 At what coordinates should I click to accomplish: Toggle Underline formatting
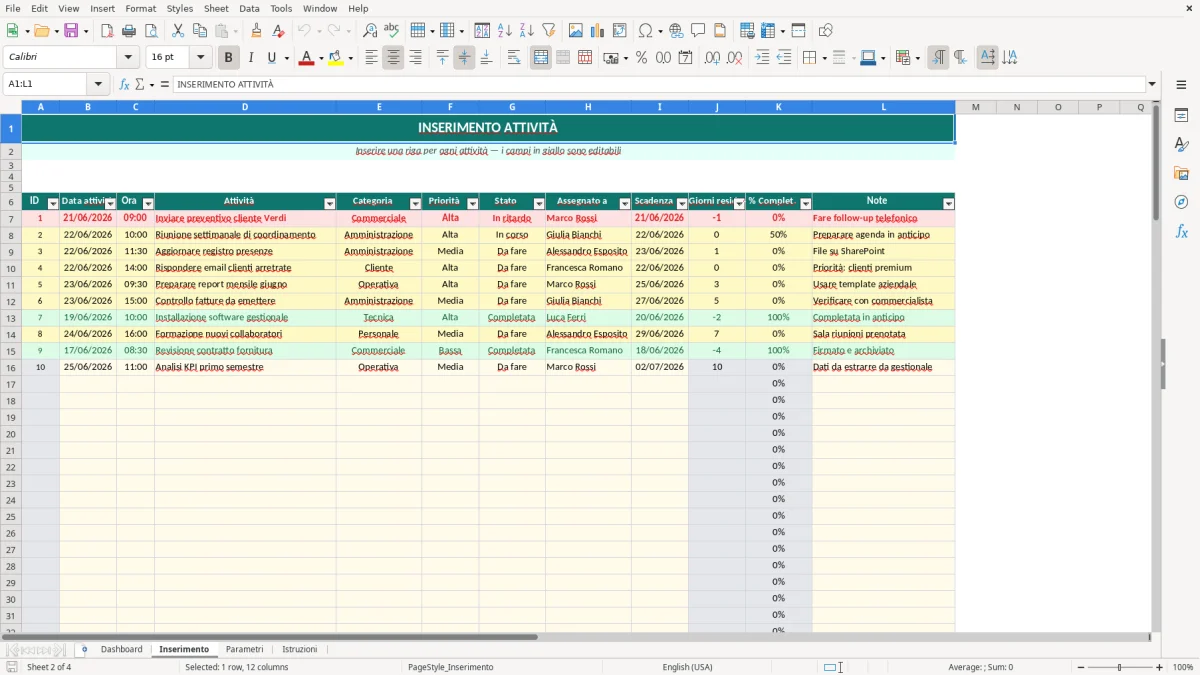coord(271,58)
